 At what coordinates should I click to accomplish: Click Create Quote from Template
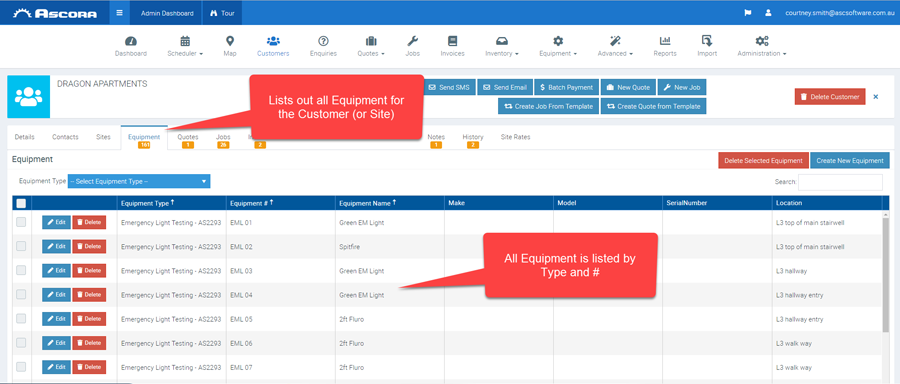point(654,106)
